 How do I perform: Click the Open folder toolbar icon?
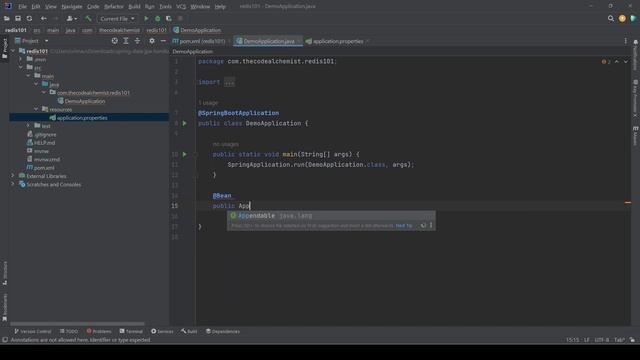point(7,18)
